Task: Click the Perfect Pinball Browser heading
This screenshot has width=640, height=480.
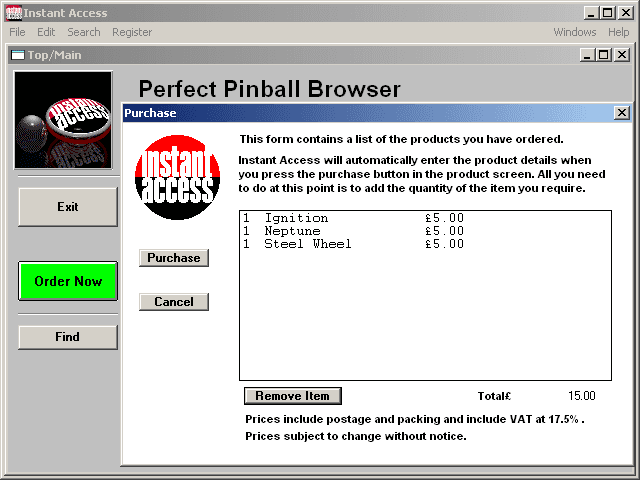Action: (270, 89)
